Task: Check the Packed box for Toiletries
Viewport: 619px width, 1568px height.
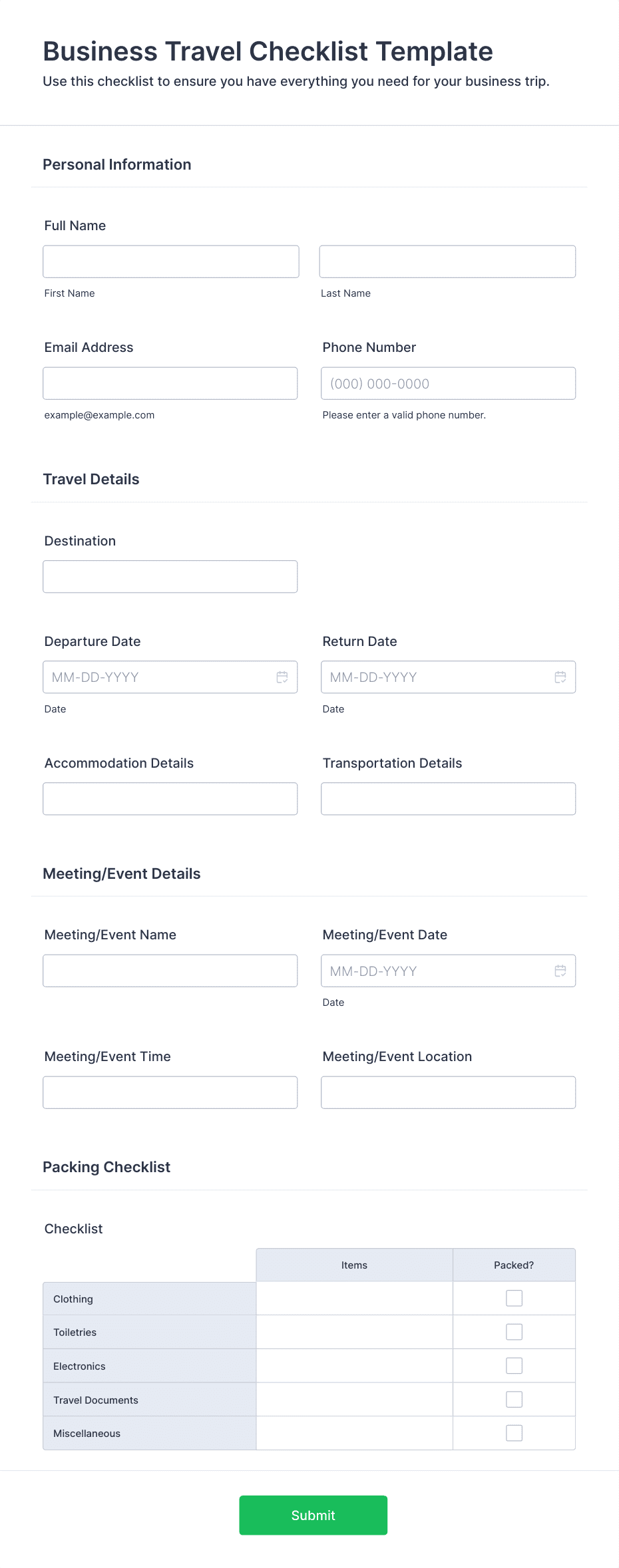Action: [x=514, y=1332]
